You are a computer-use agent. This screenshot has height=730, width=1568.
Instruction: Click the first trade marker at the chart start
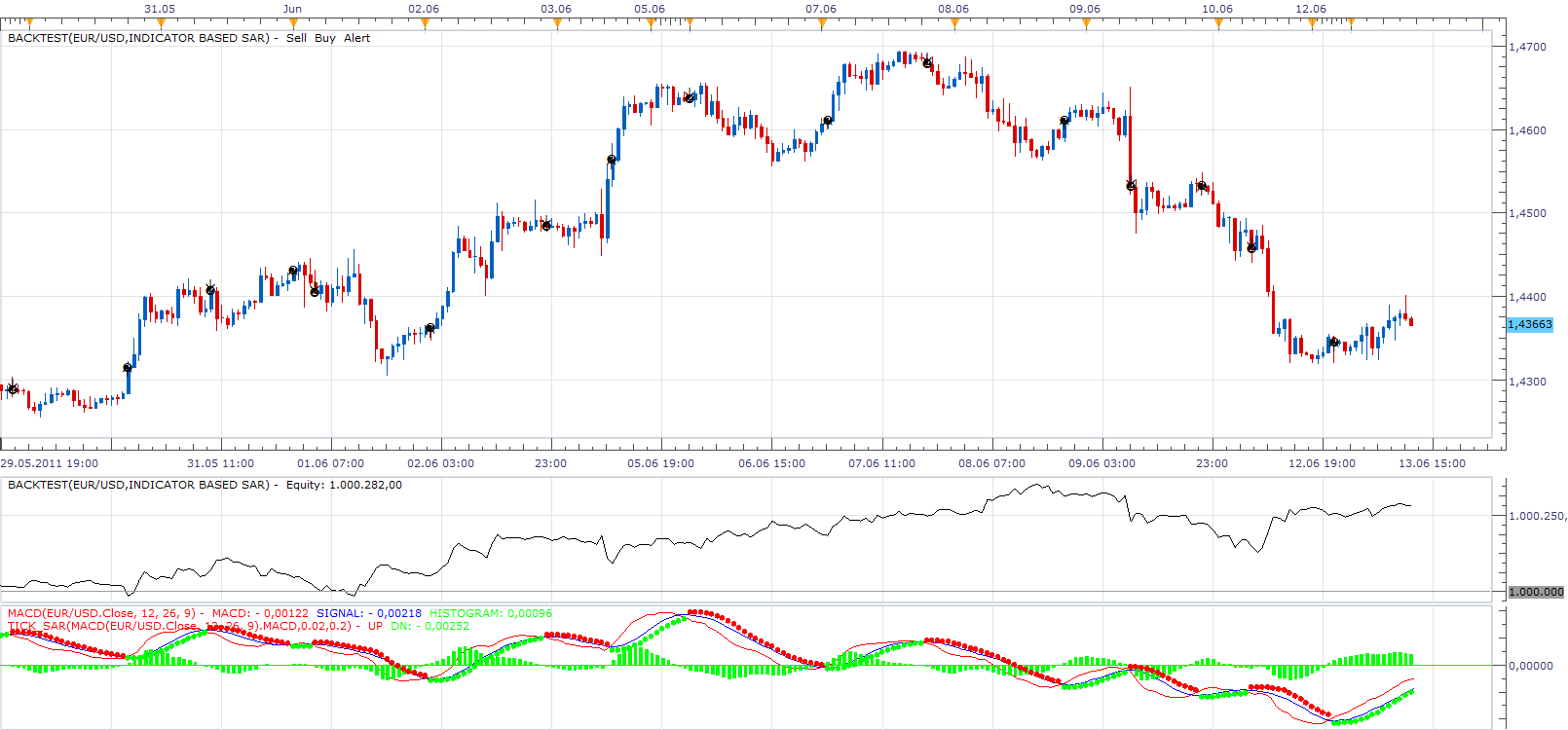[x=13, y=389]
